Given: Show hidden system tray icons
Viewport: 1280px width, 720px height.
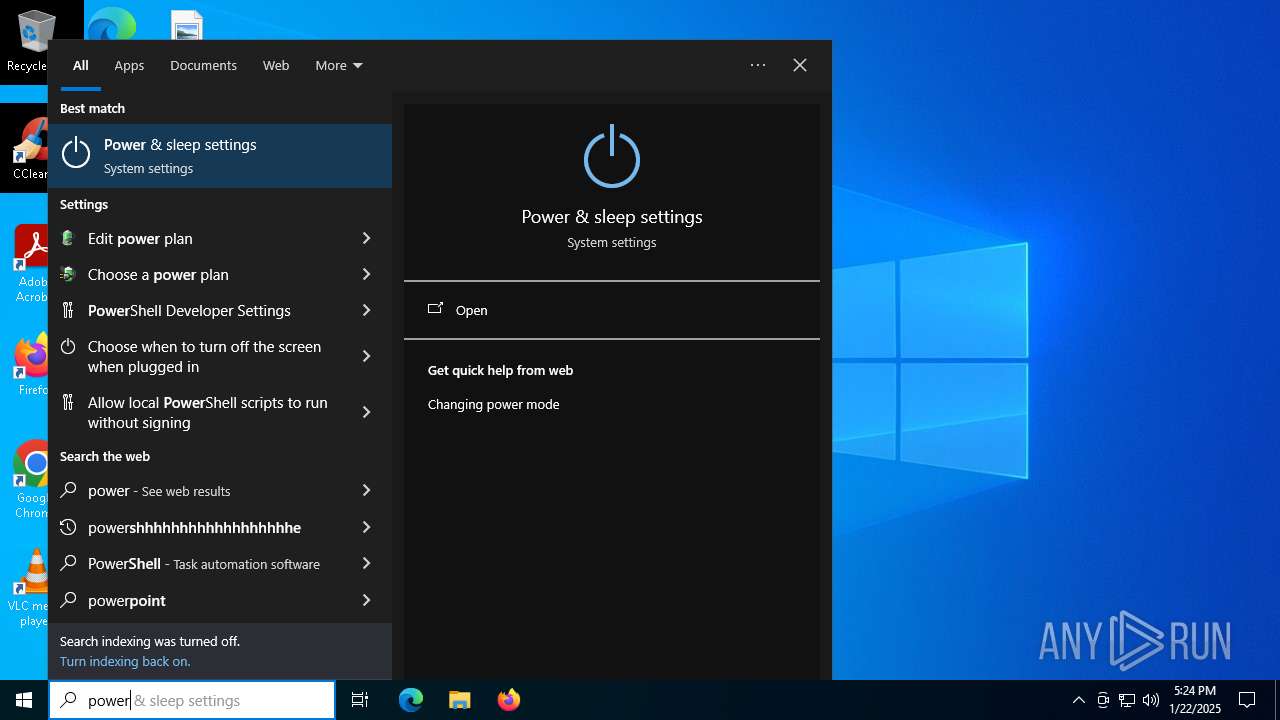Looking at the screenshot, I should click(x=1078, y=700).
